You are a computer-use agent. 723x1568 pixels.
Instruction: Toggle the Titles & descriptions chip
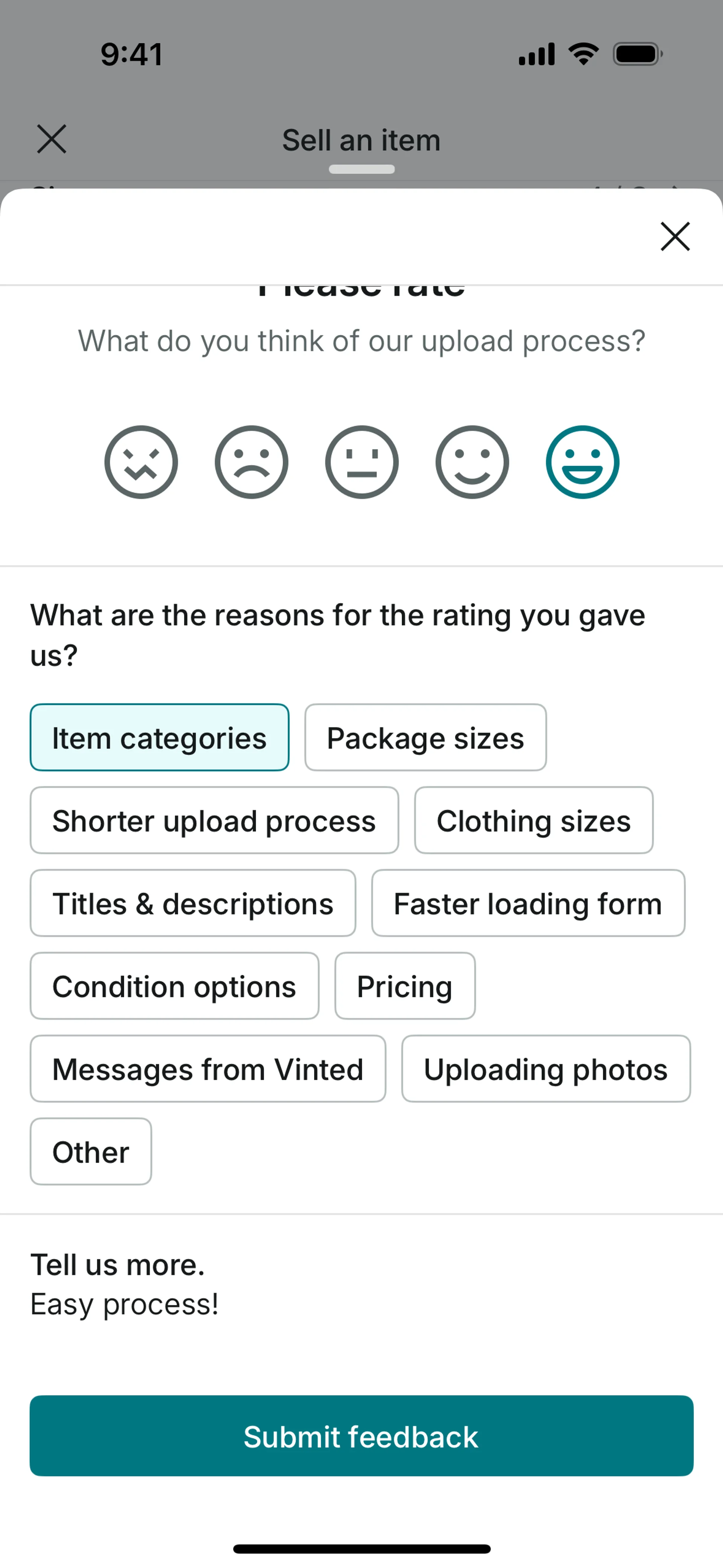(x=193, y=903)
